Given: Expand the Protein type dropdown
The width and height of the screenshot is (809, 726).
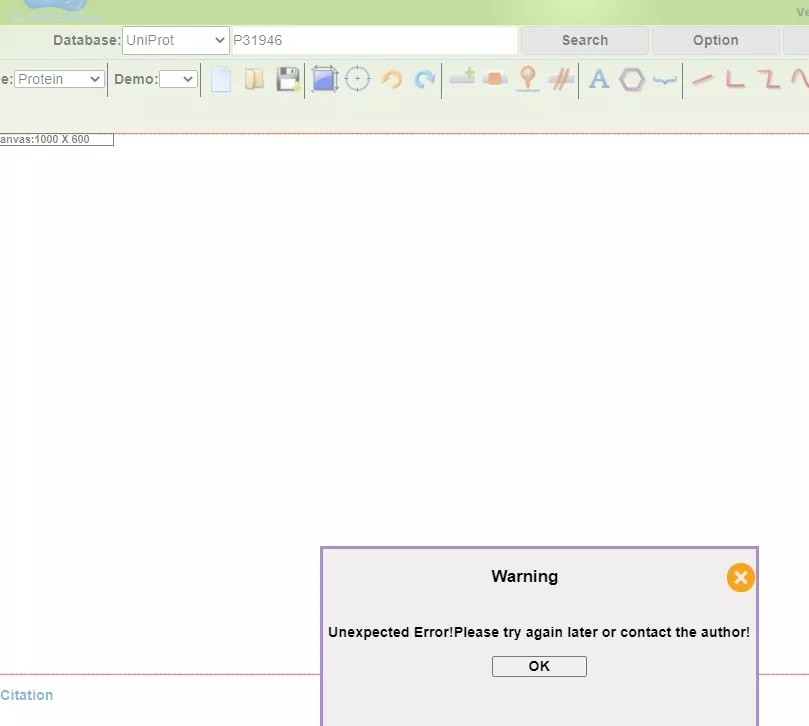Looking at the screenshot, I should (60, 79).
